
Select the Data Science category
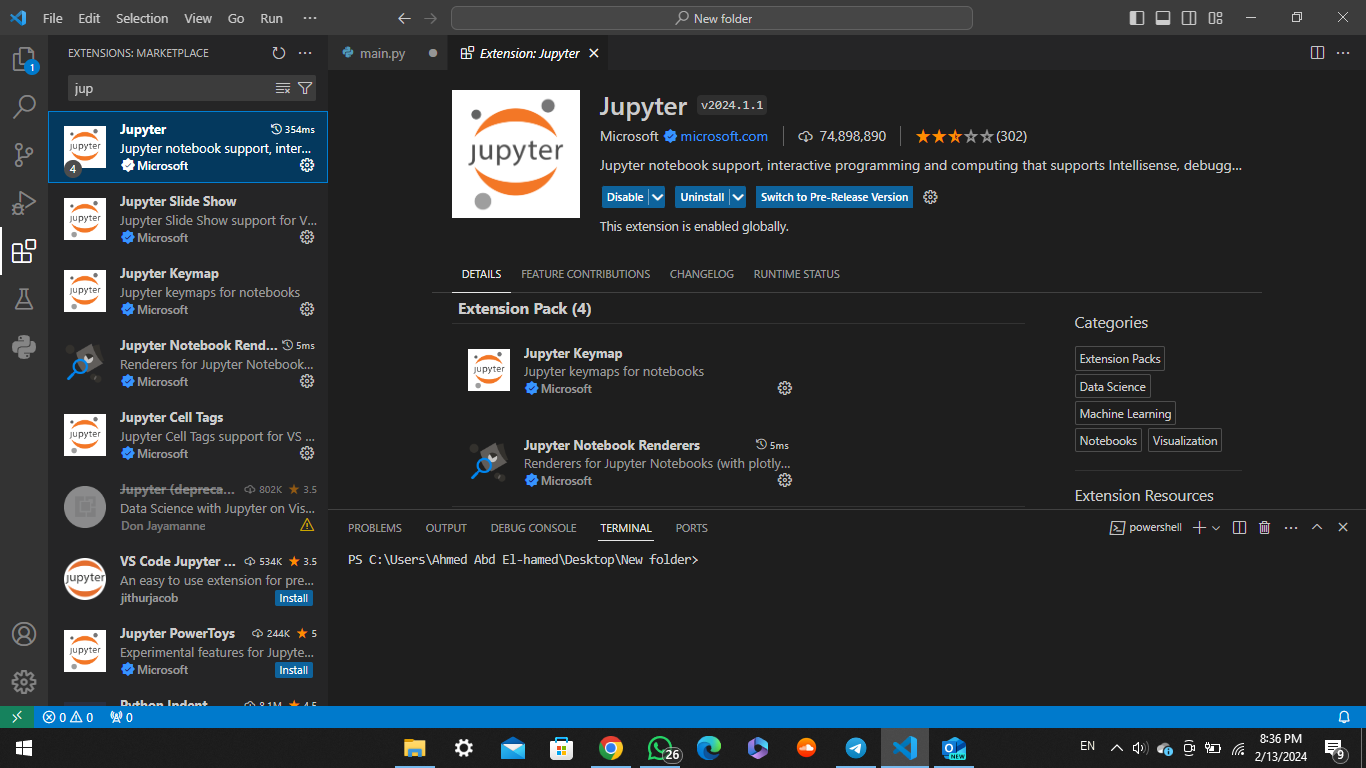pyautogui.click(x=1113, y=387)
